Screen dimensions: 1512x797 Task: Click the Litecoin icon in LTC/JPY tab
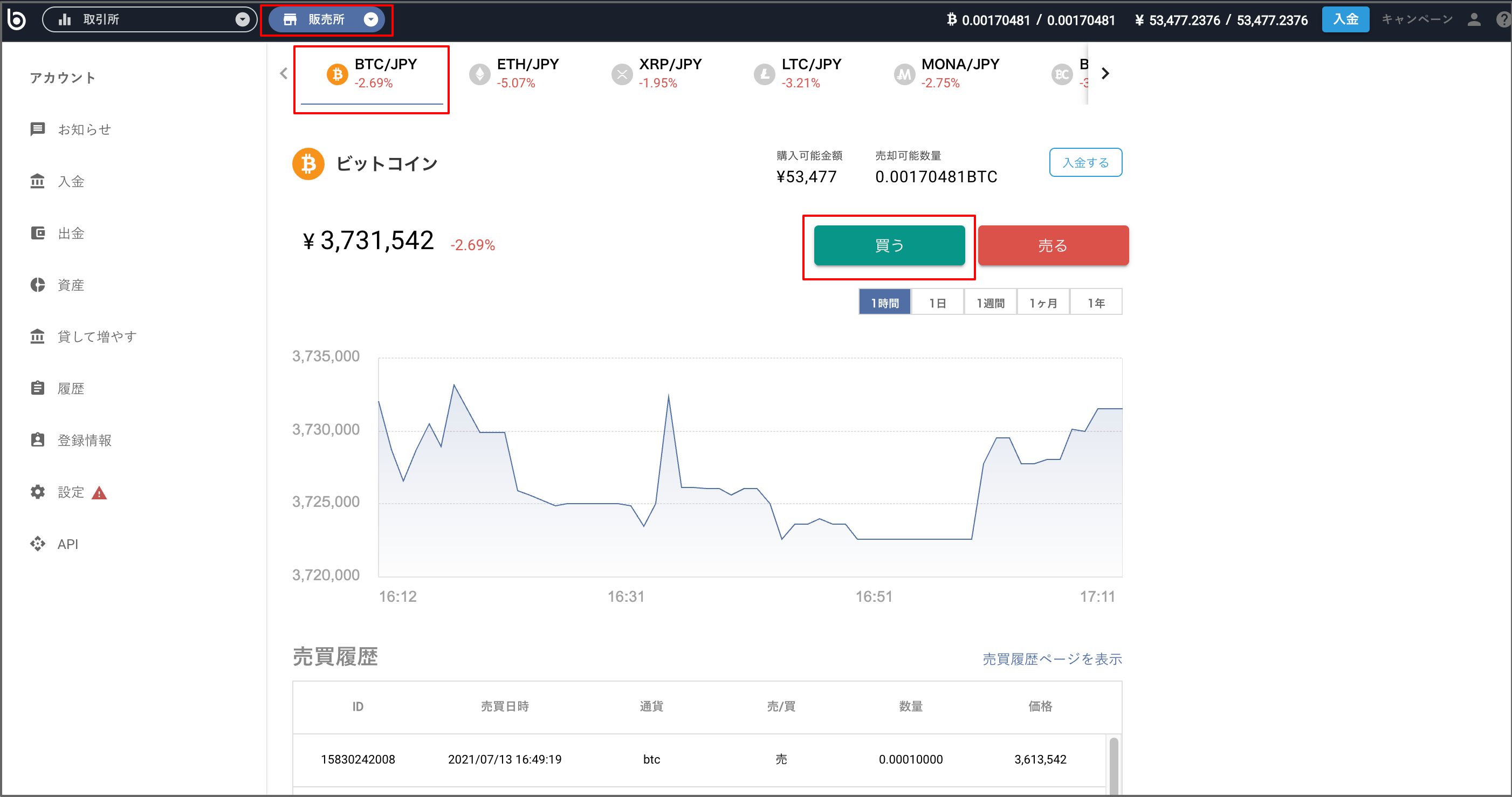[764, 74]
